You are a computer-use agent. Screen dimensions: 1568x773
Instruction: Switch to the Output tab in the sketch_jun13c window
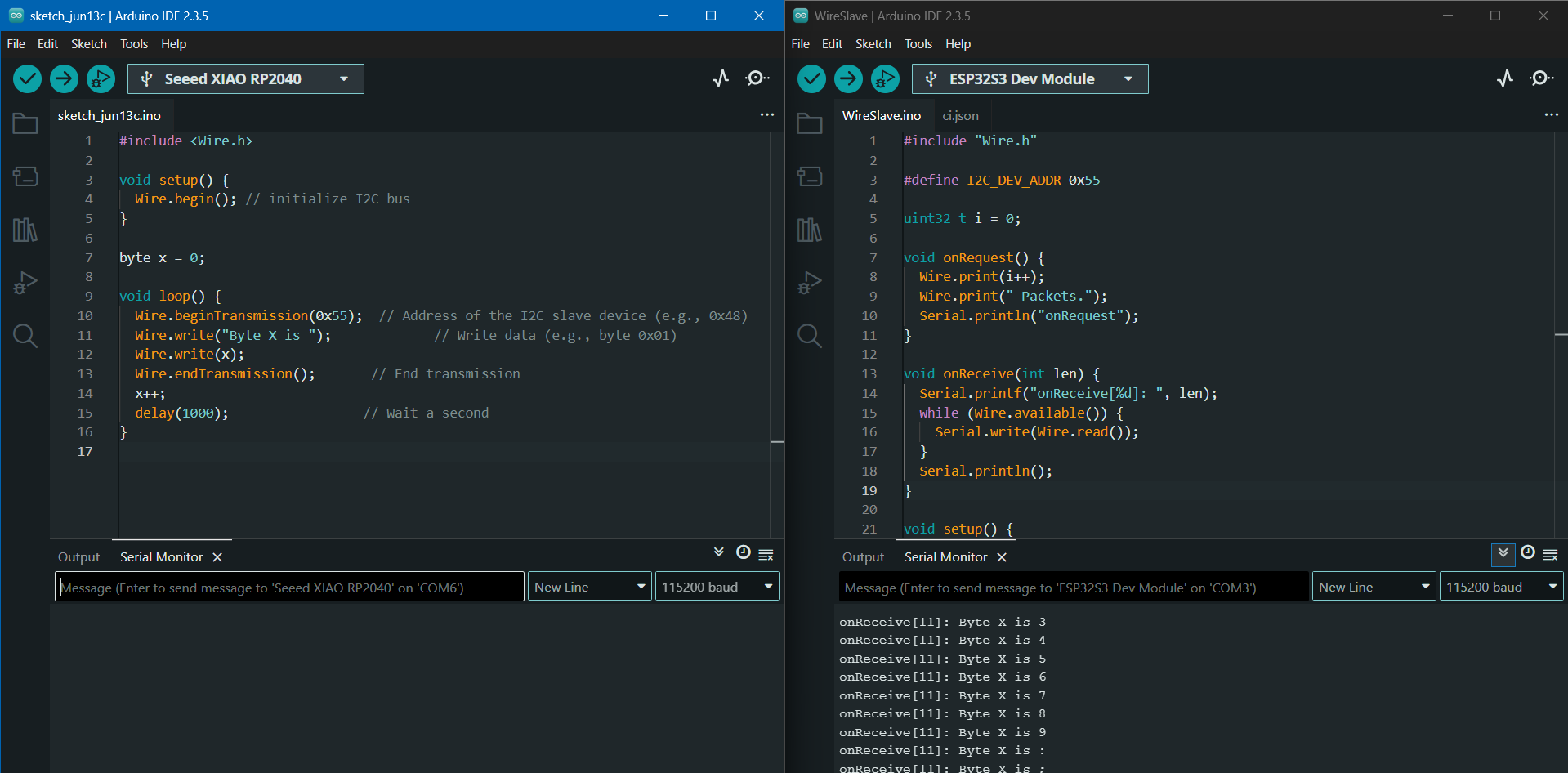click(78, 557)
